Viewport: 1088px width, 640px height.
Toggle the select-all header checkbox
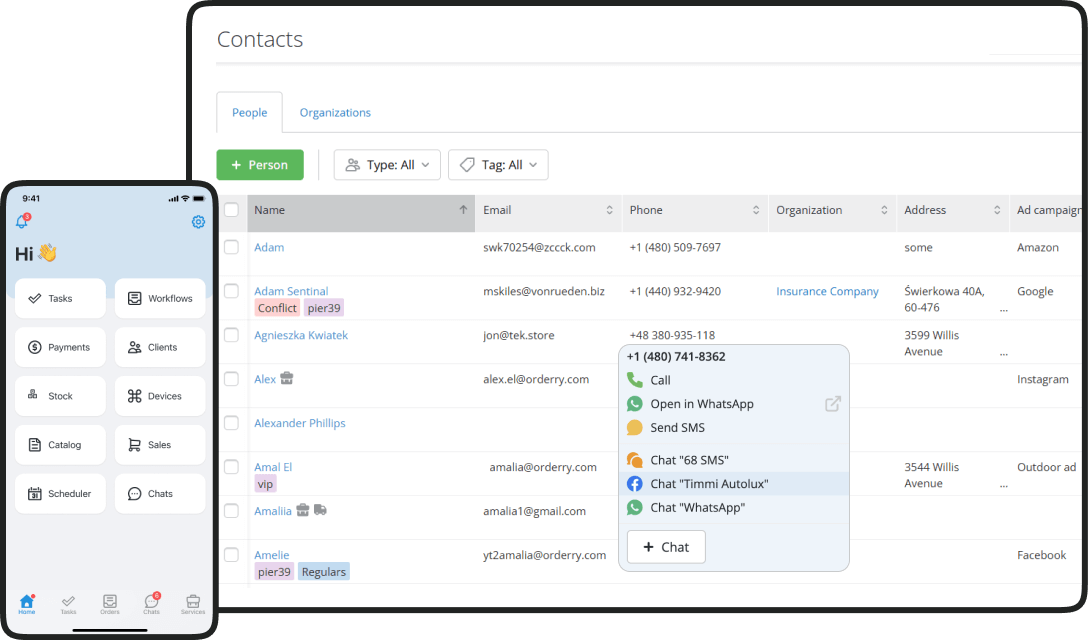[231, 210]
